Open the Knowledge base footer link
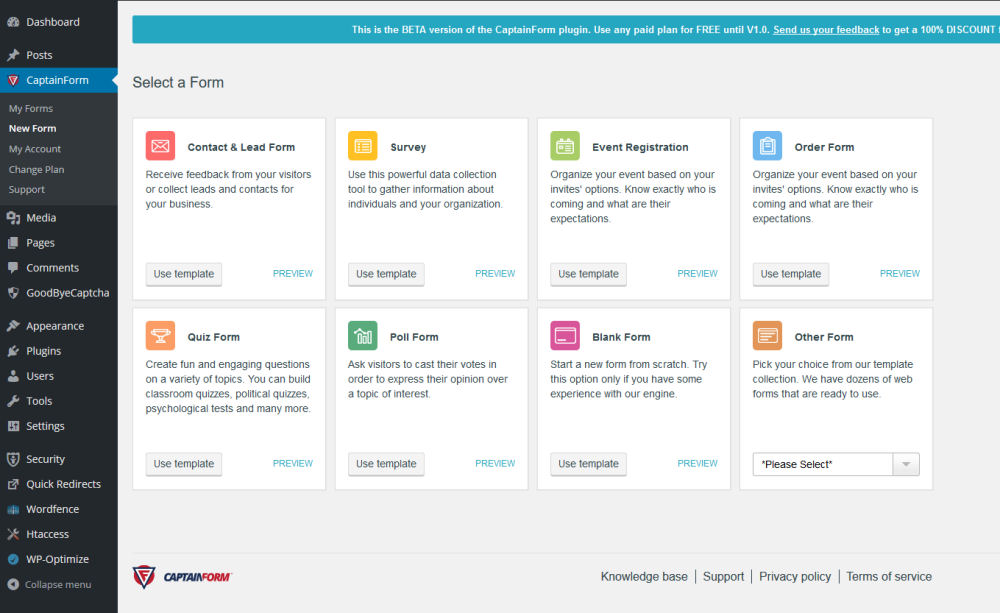 click(x=644, y=577)
